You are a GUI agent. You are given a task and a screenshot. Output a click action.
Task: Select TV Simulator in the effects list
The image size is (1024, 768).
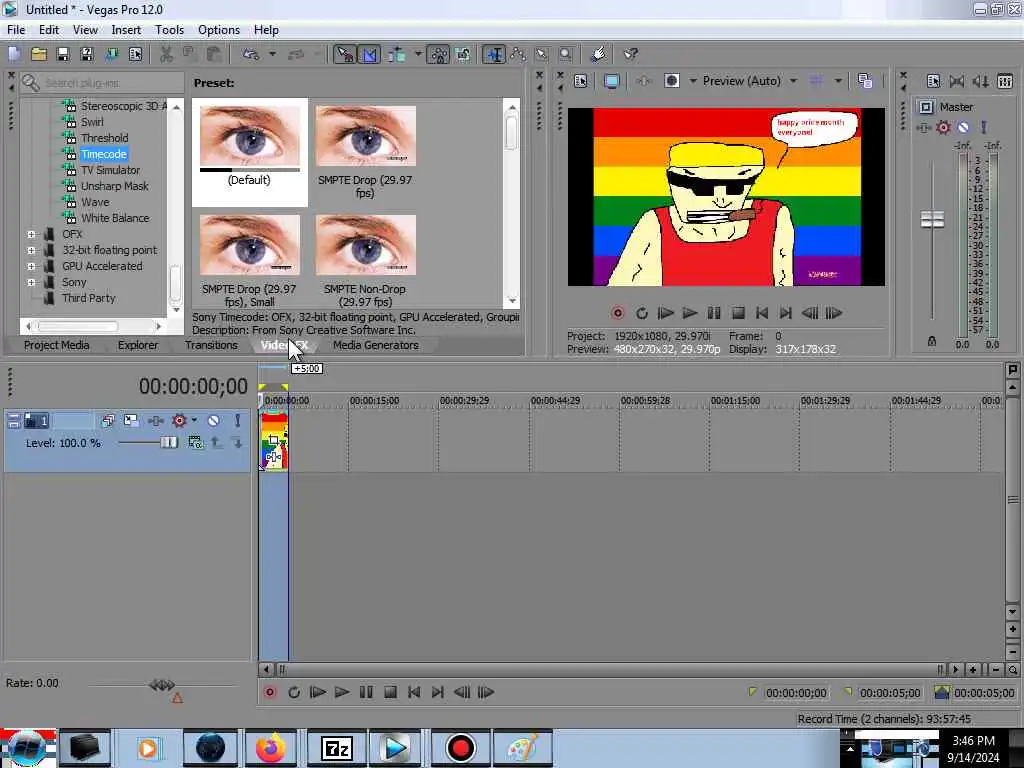[x=110, y=170]
